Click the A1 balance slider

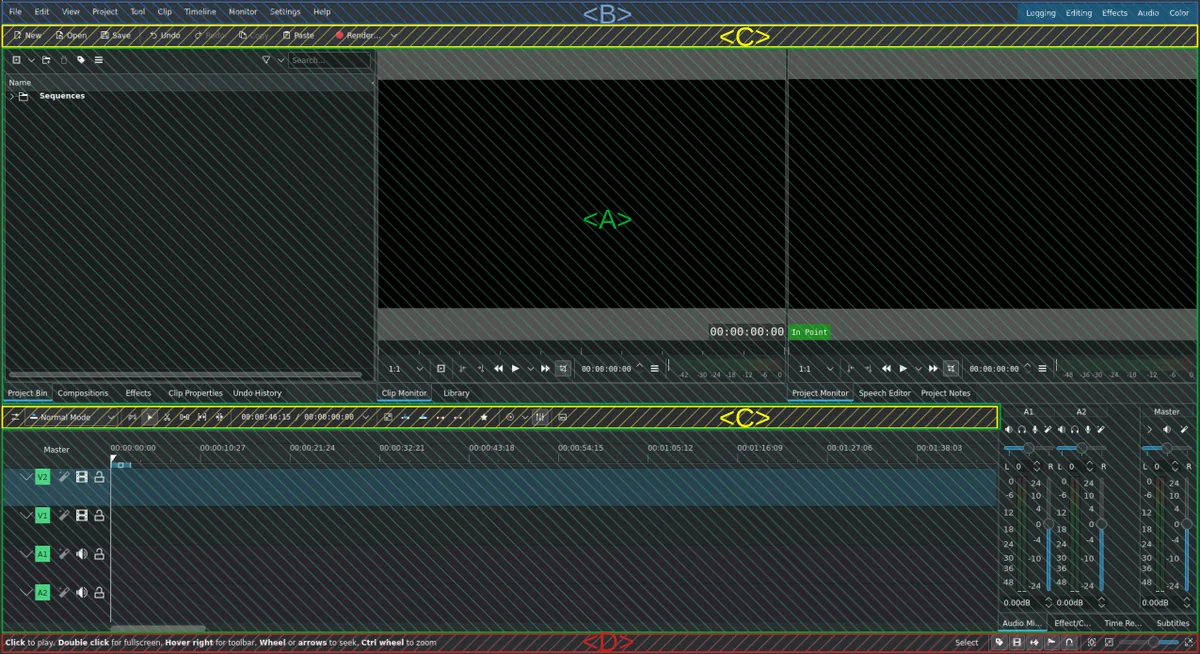[x=1027, y=448]
